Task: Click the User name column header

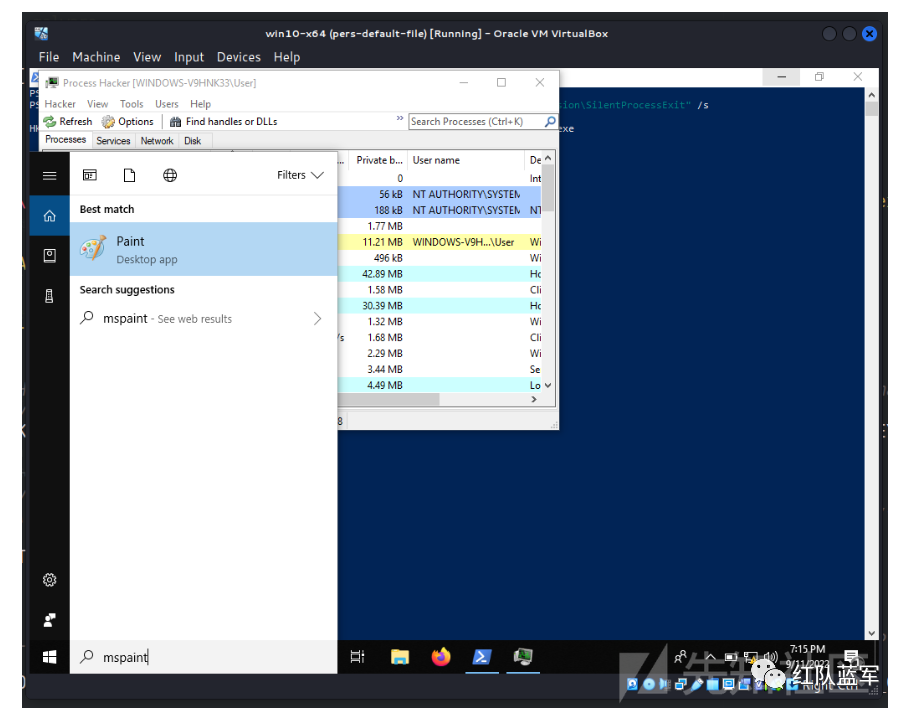Action: point(466,160)
